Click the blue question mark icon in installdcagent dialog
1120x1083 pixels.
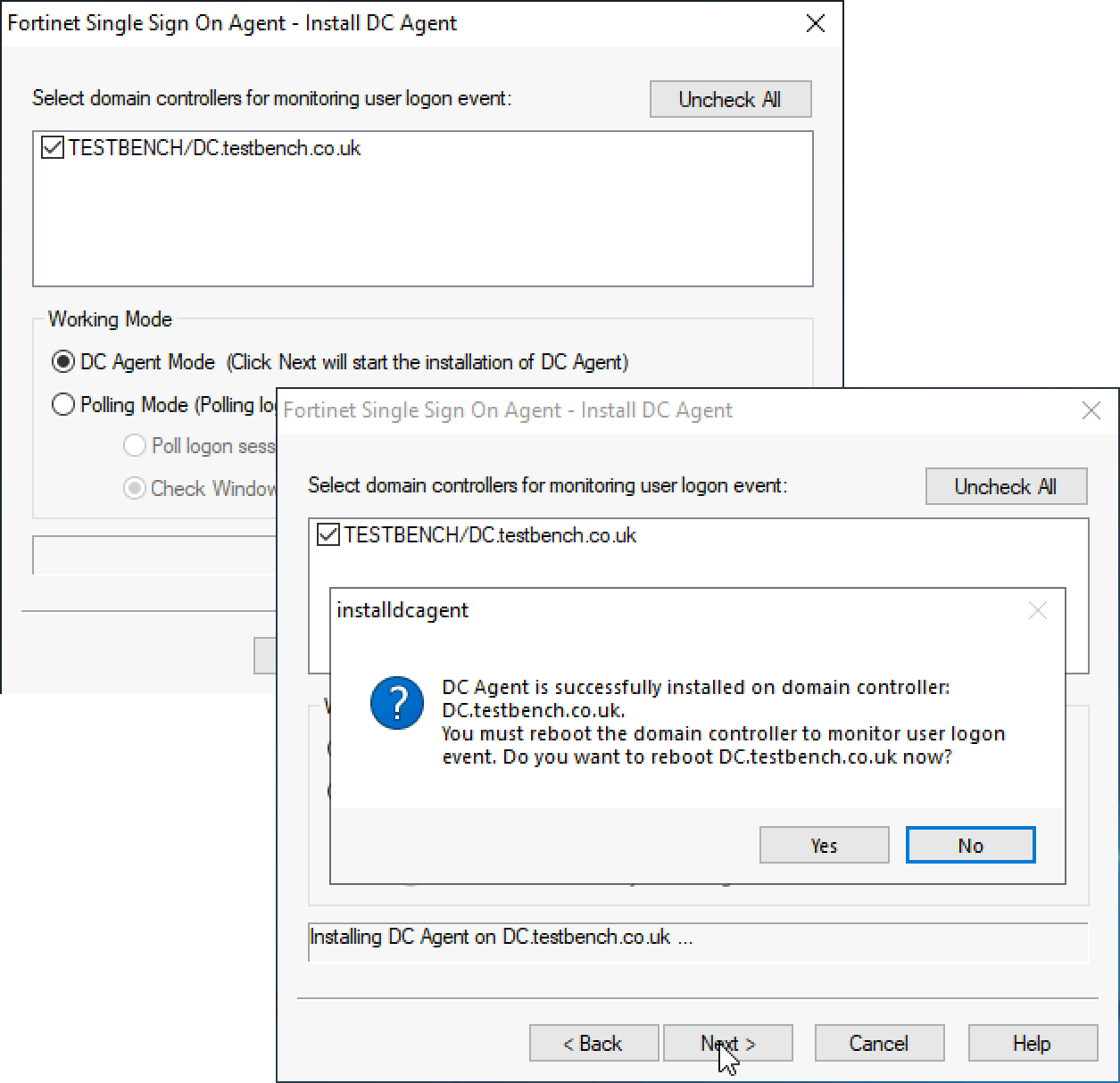(x=396, y=703)
